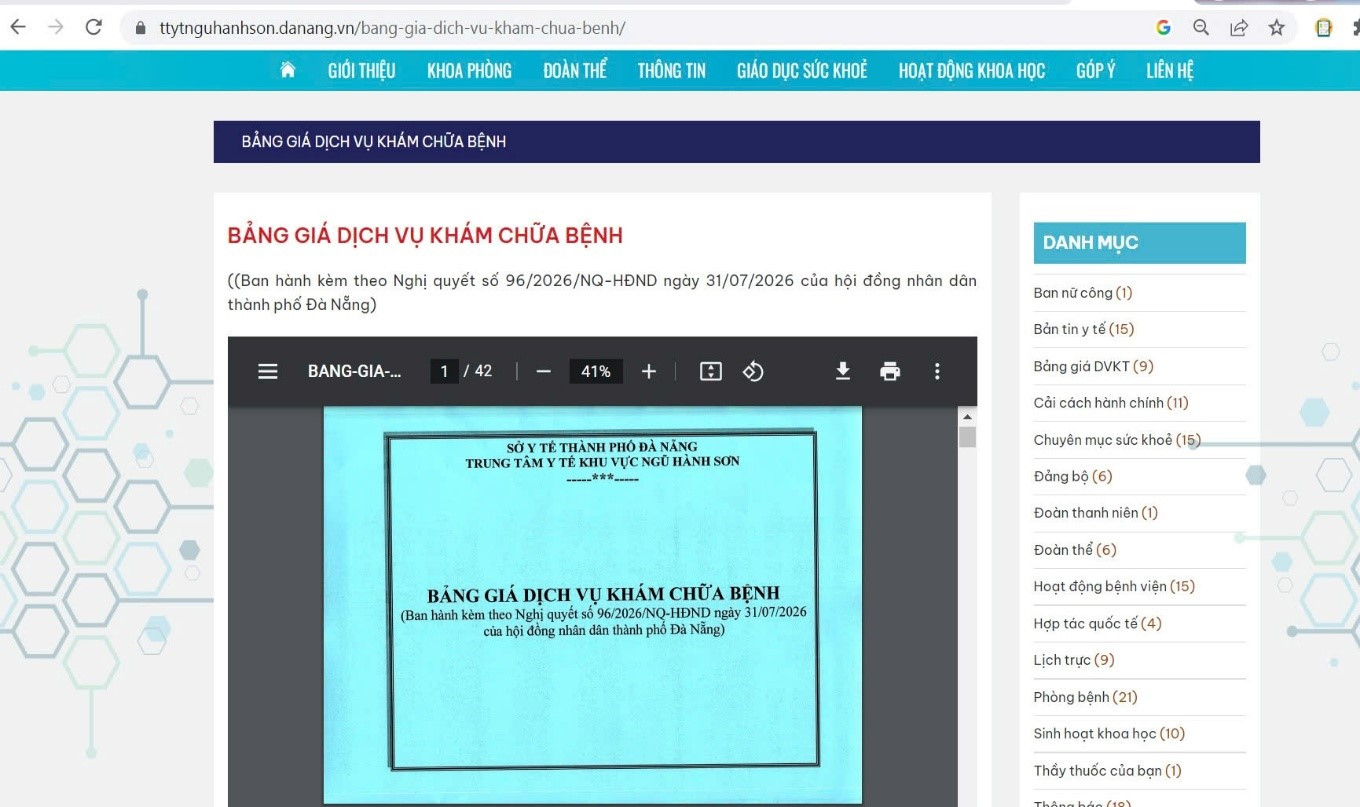Open Ban nữ công category
Image resolution: width=1360 pixels, height=807 pixels.
(1083, 293)
